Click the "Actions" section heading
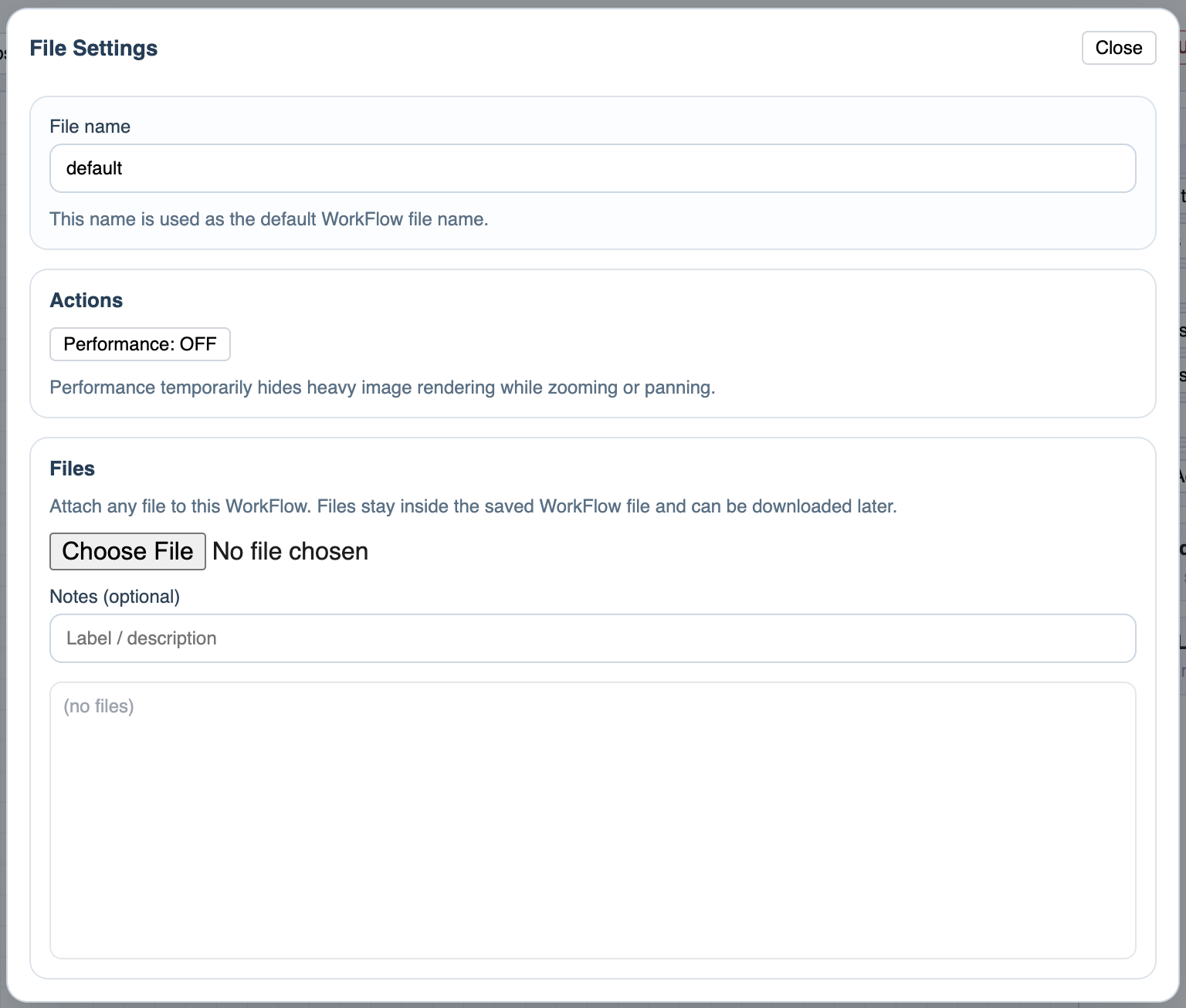Image resolution: width=1186 pixels, height=1008 pixels. point(86,300)
